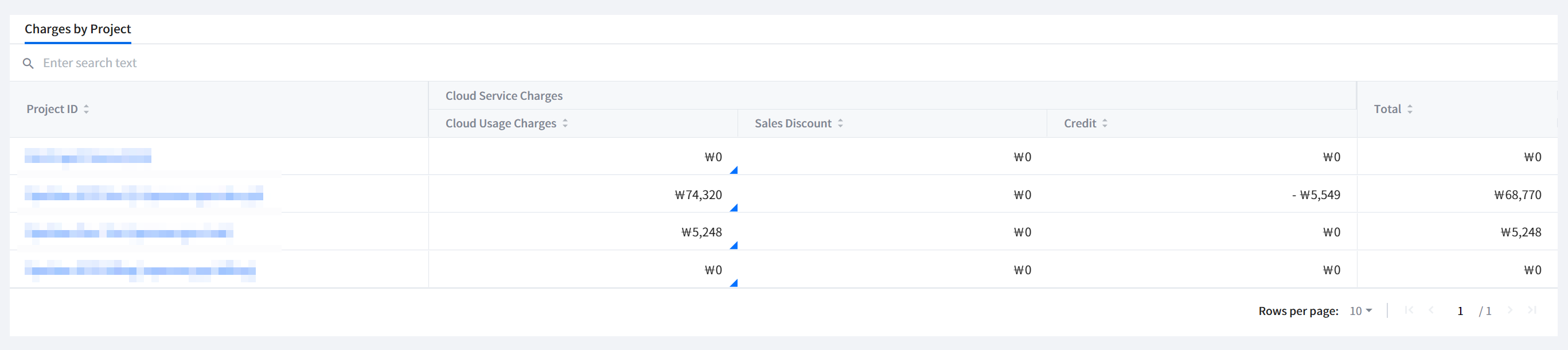
Task: Sort by Sales Discount column
Action: tap(840, 123)
